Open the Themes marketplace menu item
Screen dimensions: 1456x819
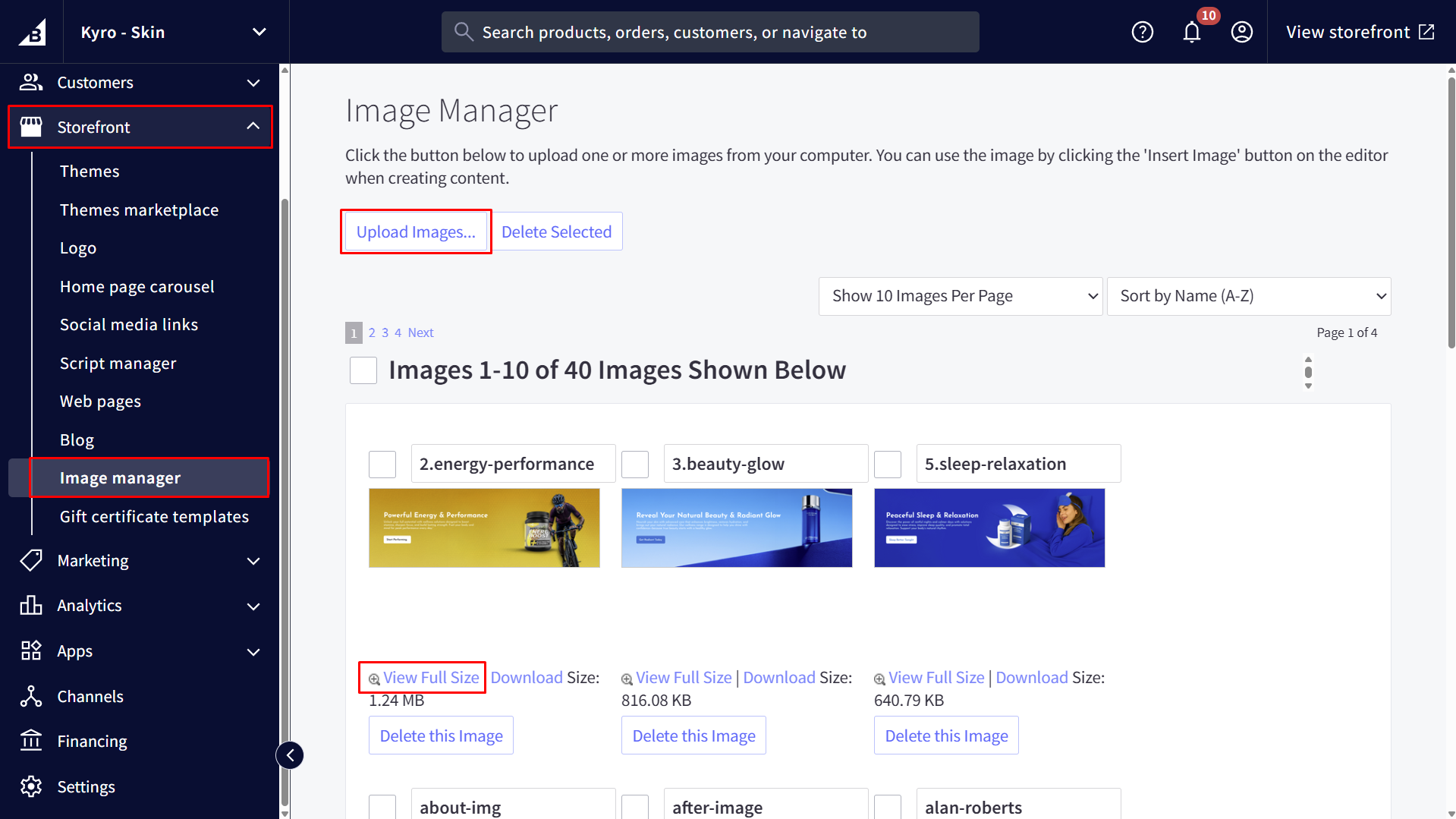pos(139,210)
